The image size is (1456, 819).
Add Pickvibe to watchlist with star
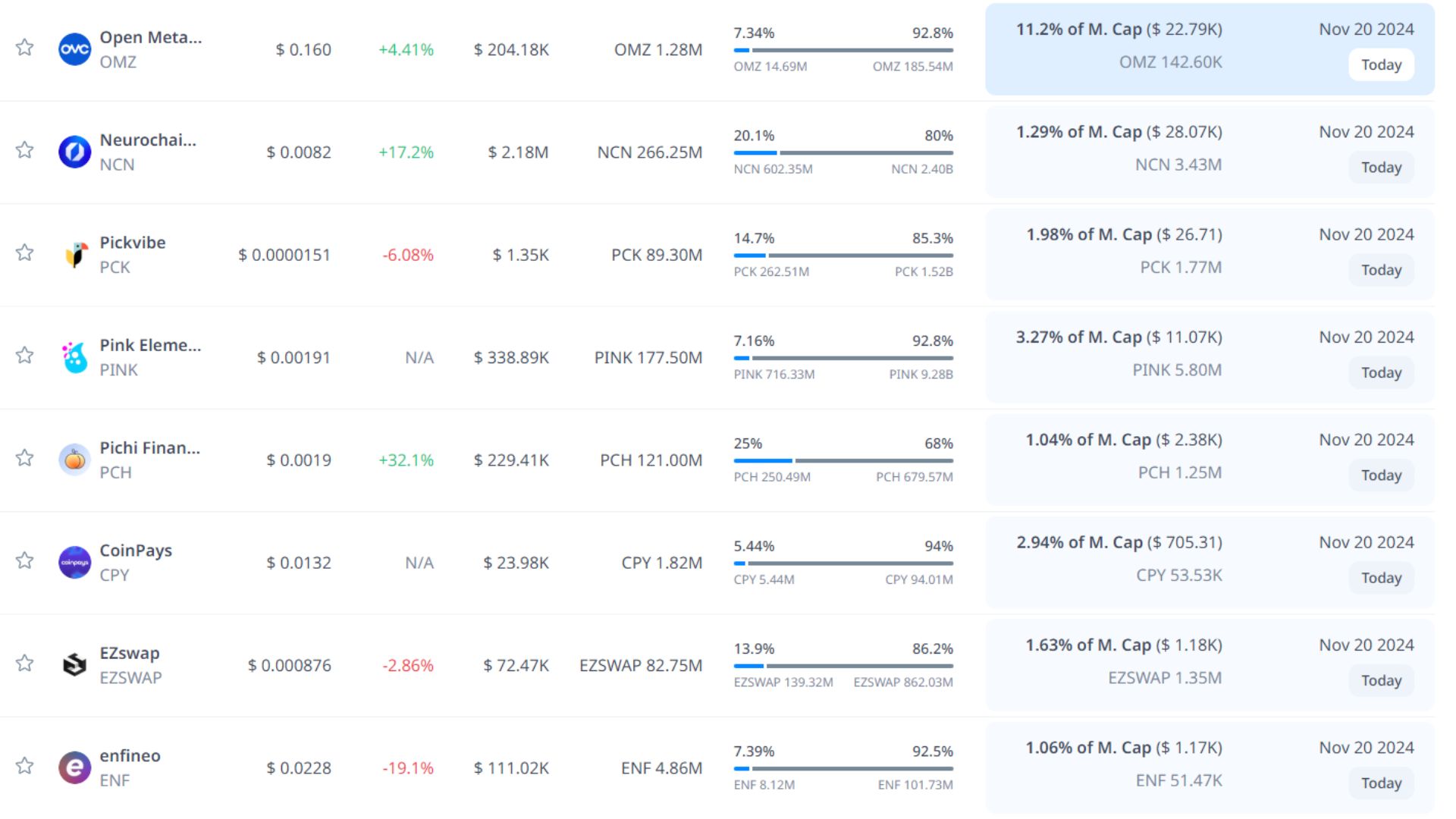tap(25, 253)
